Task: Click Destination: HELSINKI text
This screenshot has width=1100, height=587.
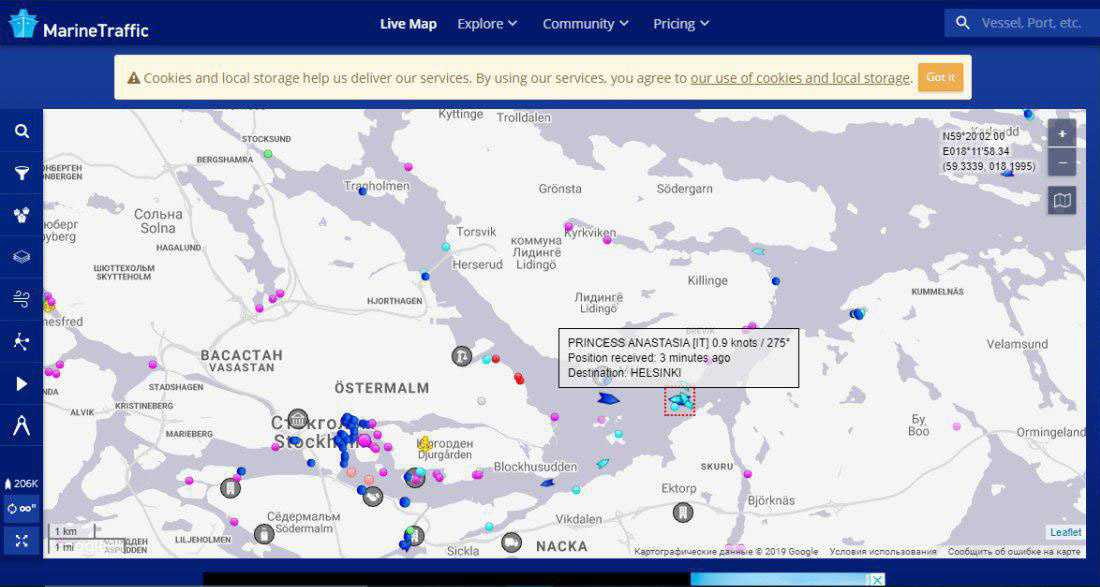Action: pos(624,372)
